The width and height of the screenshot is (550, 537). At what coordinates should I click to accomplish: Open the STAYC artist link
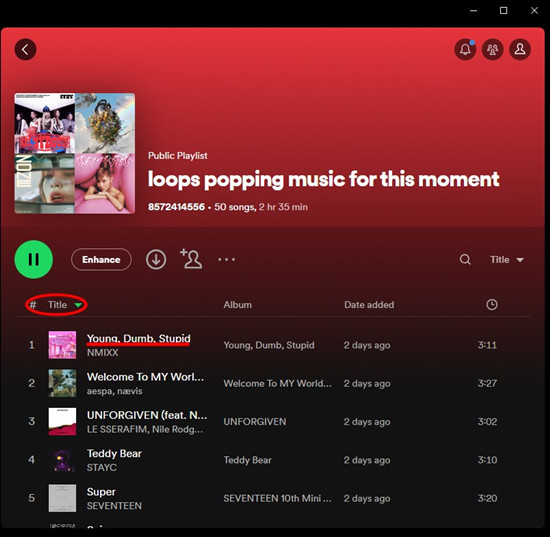coord(102,467)
